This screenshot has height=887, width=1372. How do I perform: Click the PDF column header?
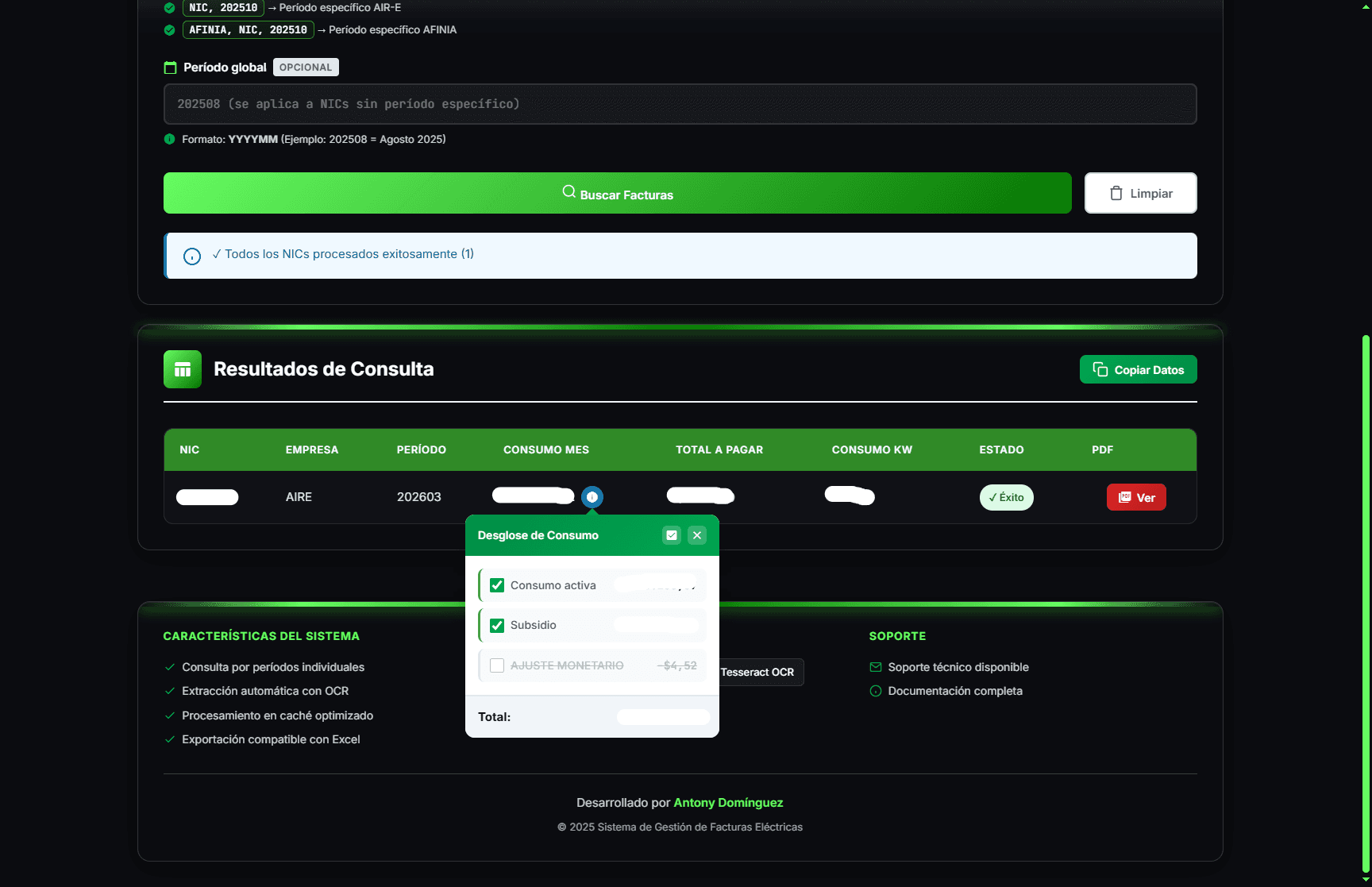pyautogui.click(x=1102, y=449)
